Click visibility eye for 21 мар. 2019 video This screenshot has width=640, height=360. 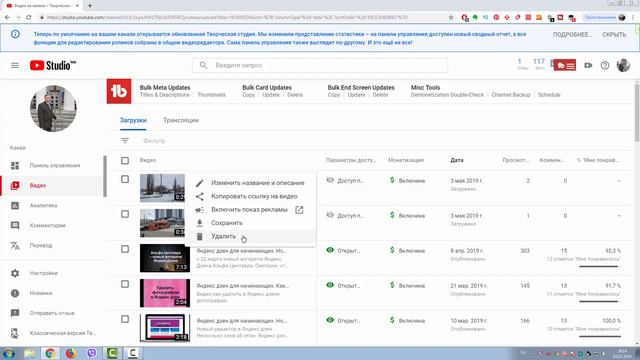pos(330,285)
